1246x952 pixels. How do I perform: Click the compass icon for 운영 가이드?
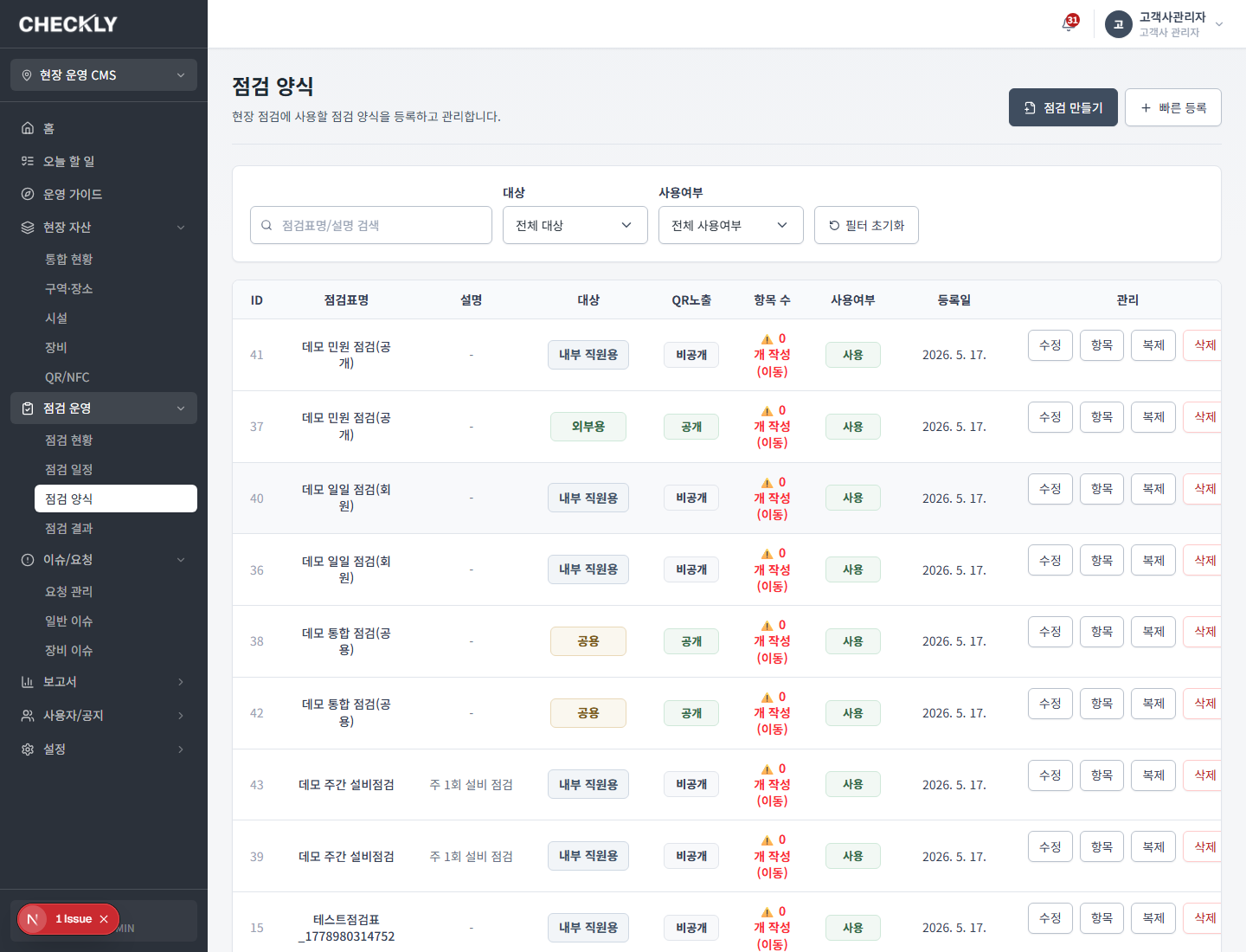[x=28, y=194]
